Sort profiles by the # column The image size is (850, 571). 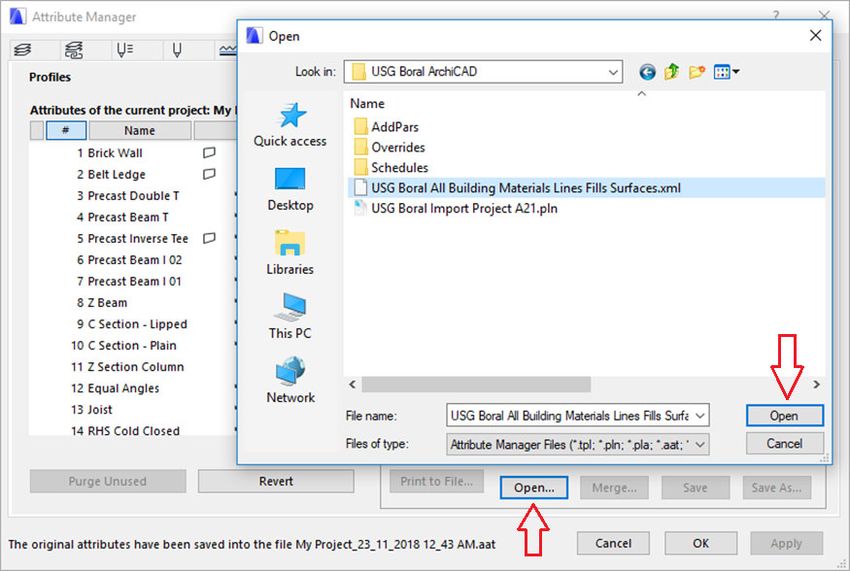tap(66, 131)
